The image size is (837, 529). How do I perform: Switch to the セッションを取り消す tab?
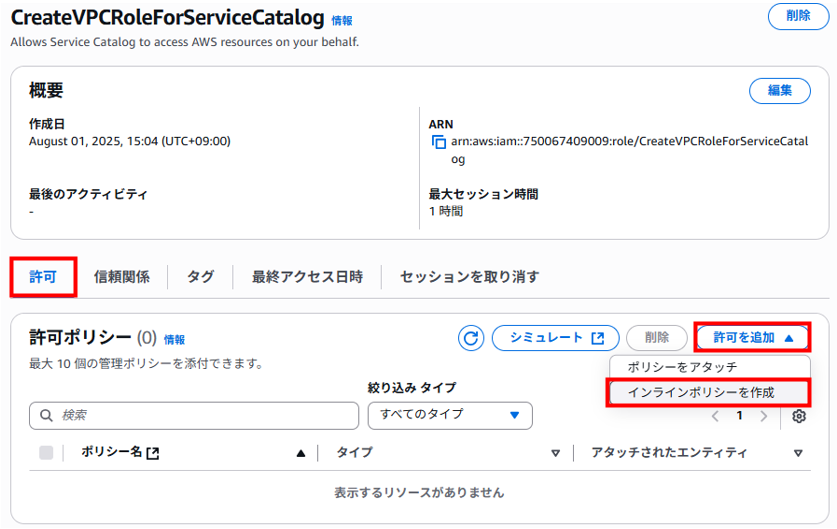pyautogui.click(x=470, y=277)
